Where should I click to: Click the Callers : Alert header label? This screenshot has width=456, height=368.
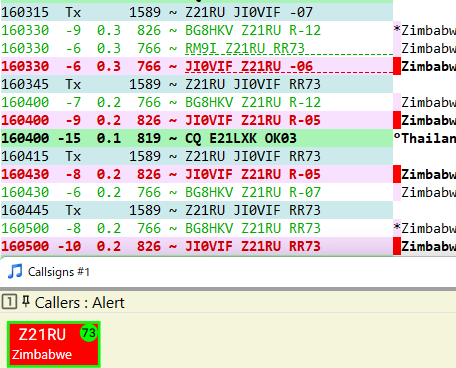click(79, 303)
